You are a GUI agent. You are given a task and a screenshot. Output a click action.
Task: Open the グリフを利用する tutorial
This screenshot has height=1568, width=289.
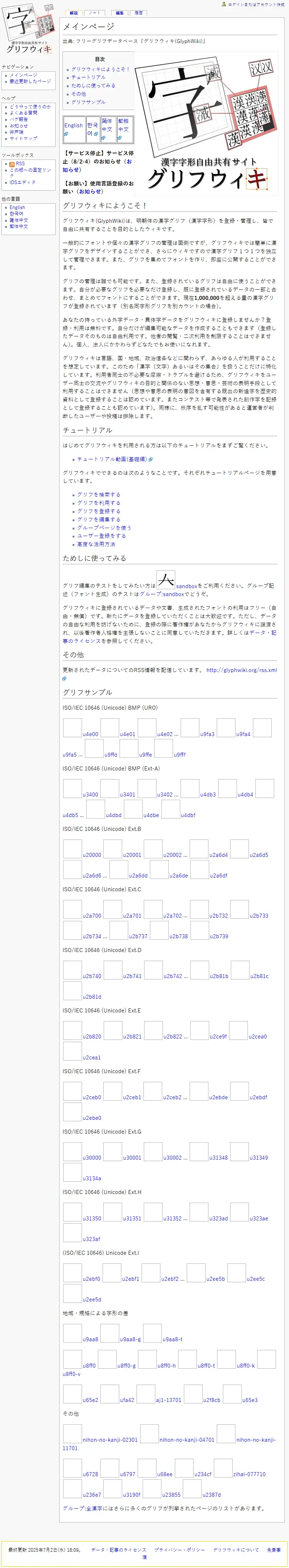(x=99, y=503)
